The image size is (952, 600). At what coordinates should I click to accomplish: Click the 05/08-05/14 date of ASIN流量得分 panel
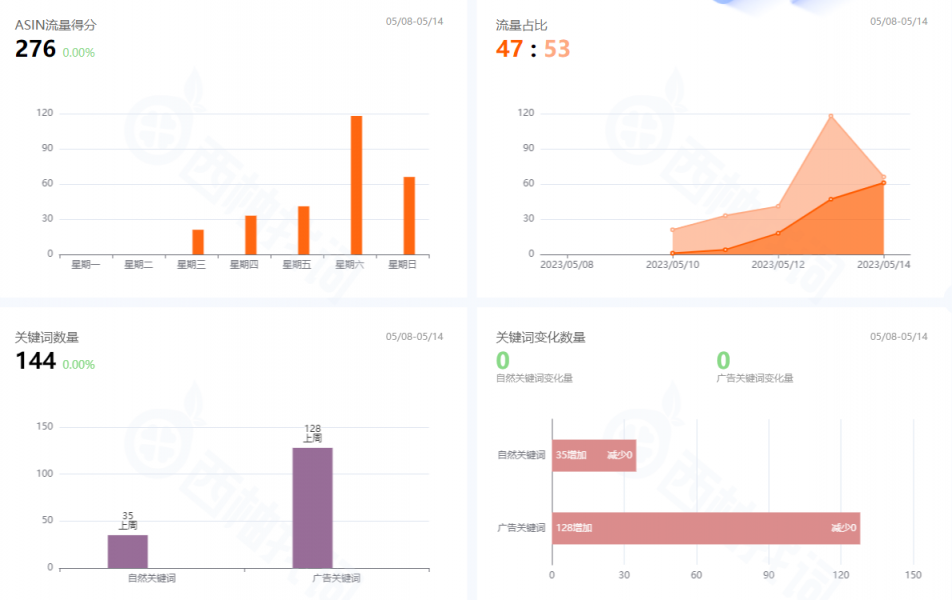tap(414, 22)
